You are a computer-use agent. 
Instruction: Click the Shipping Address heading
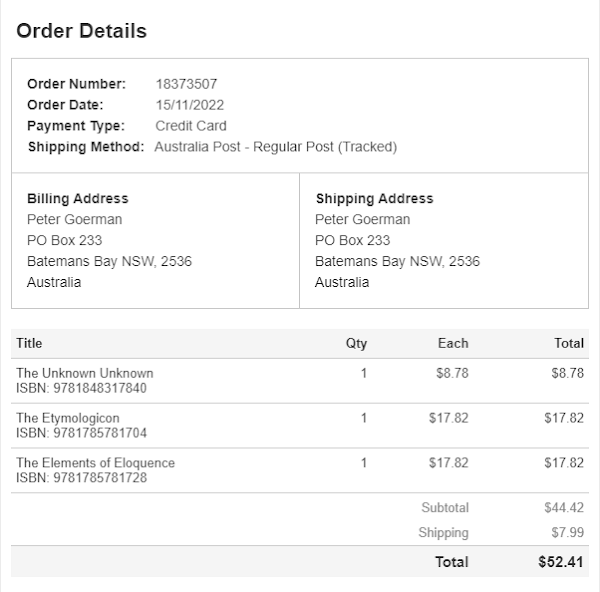374,198
